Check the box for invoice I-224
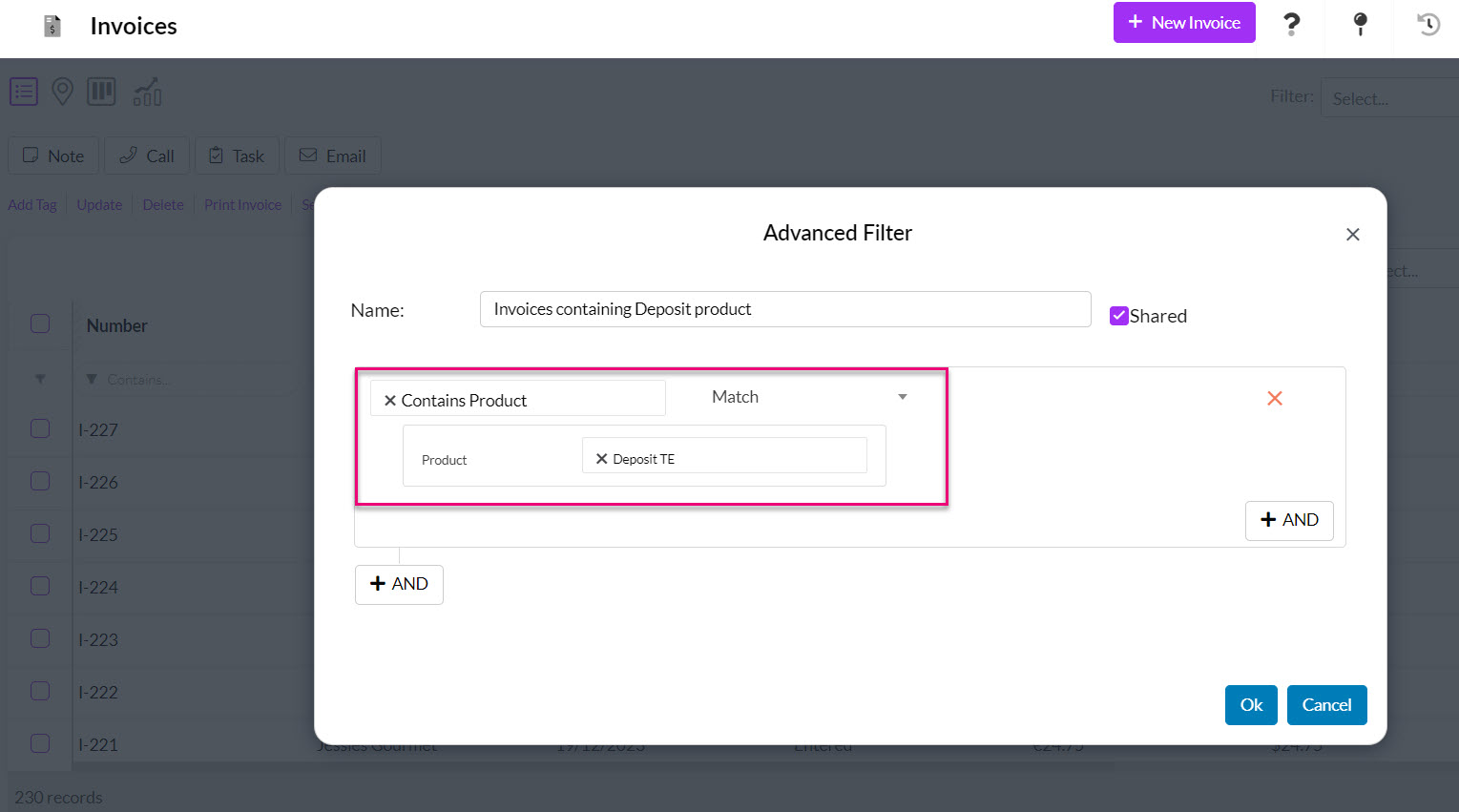 click(40, 586)
